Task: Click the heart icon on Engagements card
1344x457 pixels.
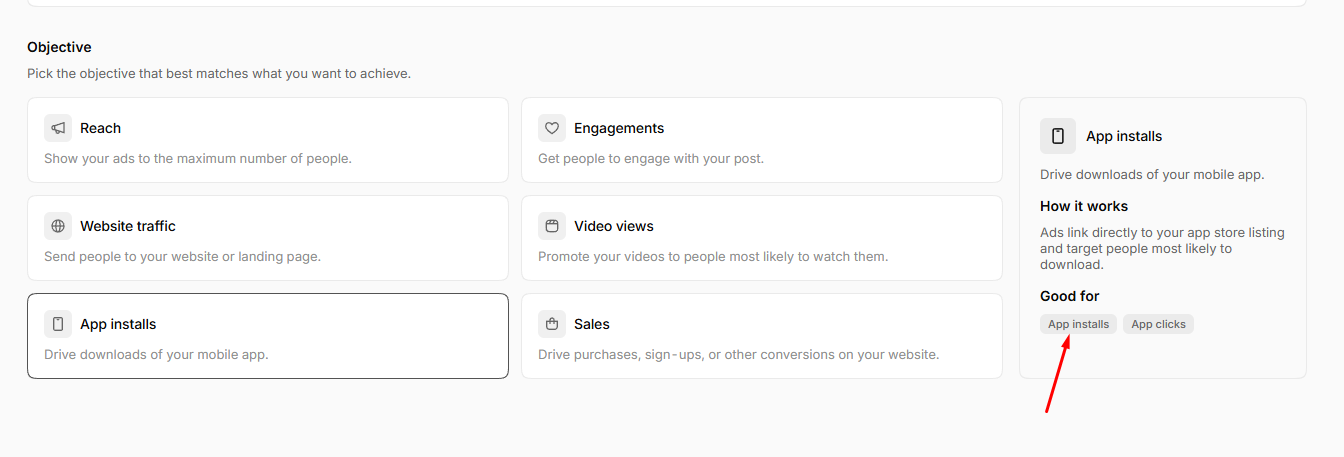Action: tap(552, 128)
